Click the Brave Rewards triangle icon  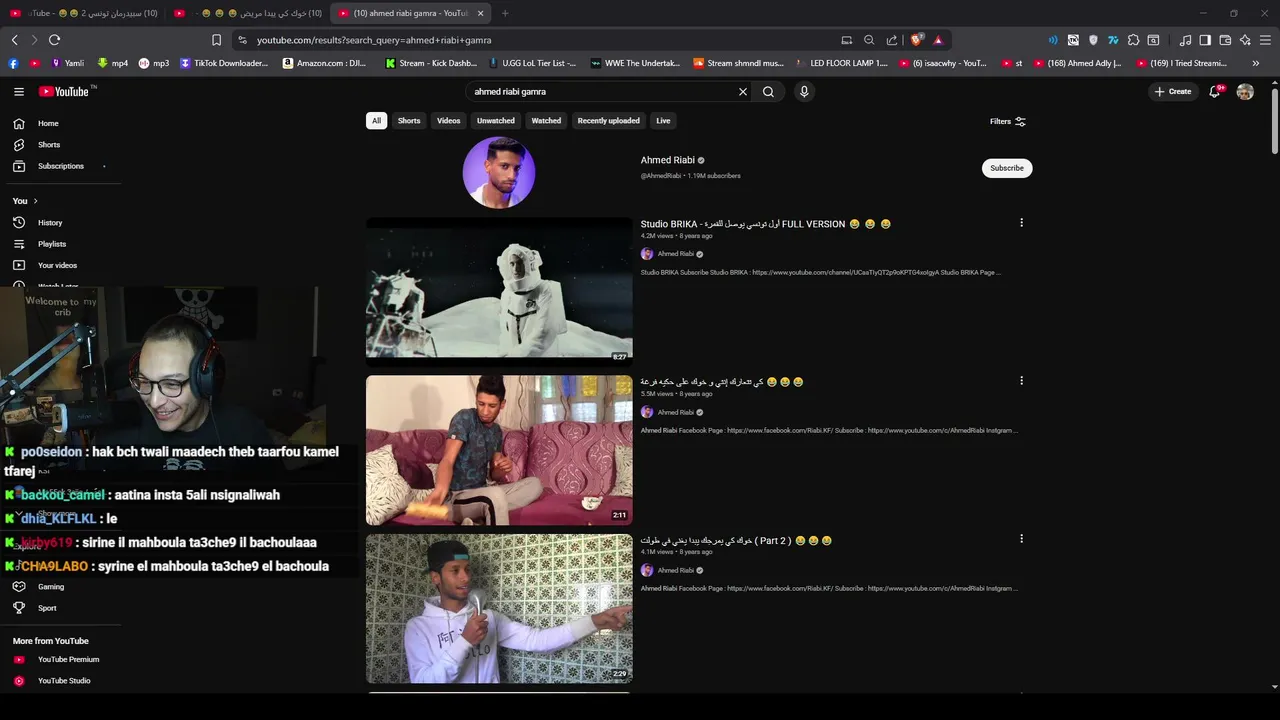click(x=938, y=40)
